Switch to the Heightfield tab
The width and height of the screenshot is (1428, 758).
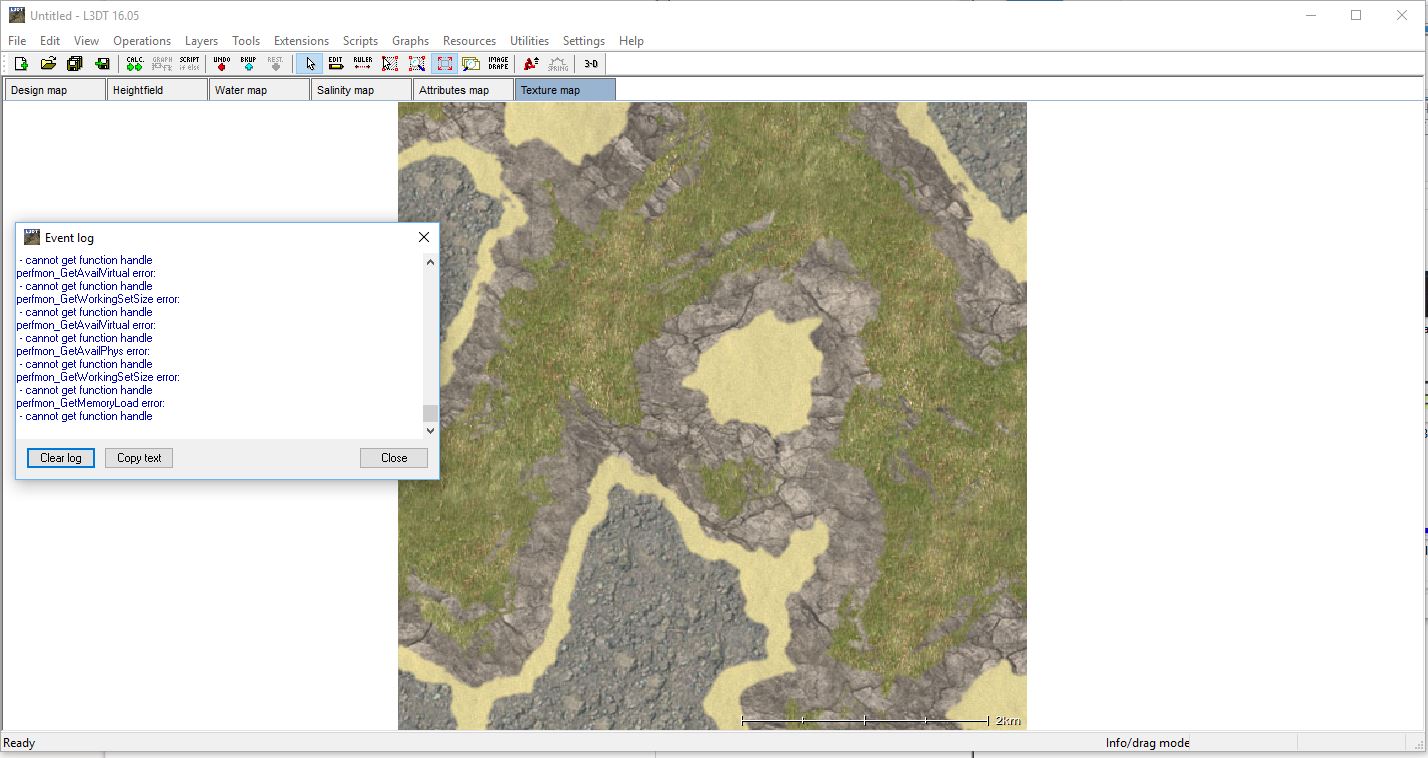(157, 90)
